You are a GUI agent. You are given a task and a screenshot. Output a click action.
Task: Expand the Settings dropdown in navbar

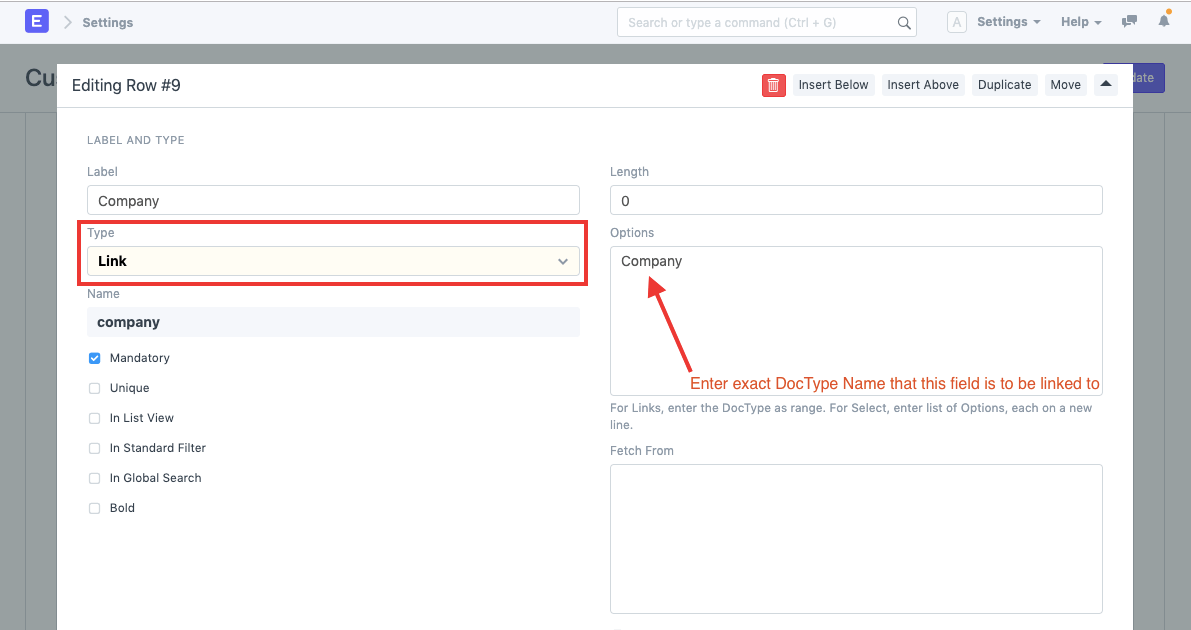[1008, 22]
